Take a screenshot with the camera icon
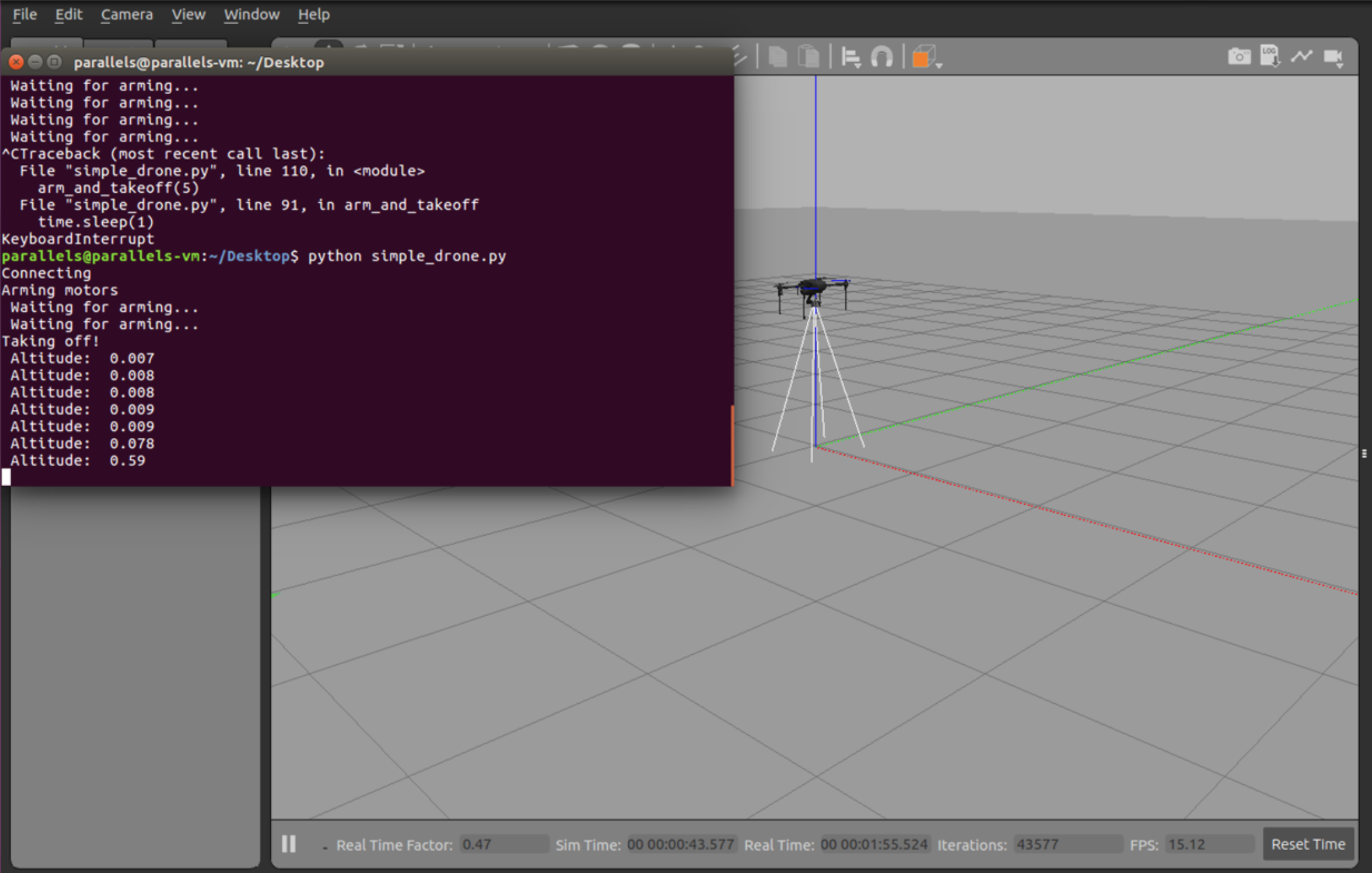 coord(1238,57)
